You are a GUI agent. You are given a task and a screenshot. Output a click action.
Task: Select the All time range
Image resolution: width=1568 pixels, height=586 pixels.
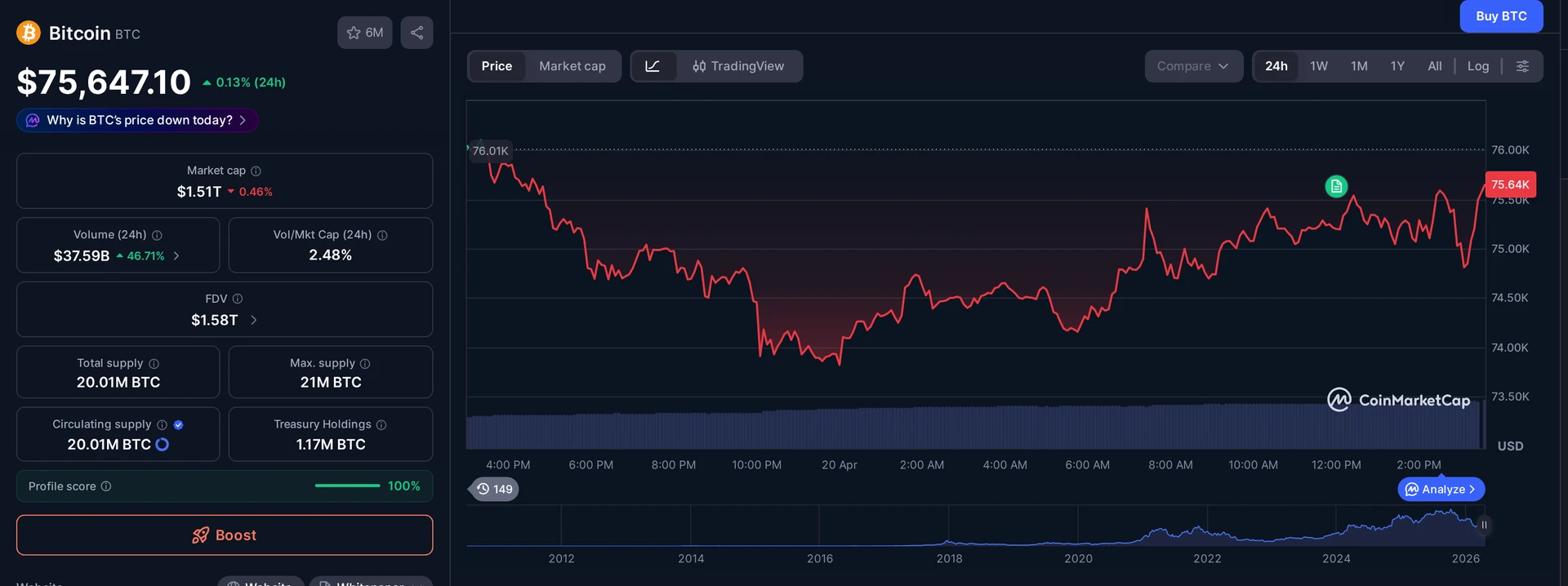coord(1435,66)
